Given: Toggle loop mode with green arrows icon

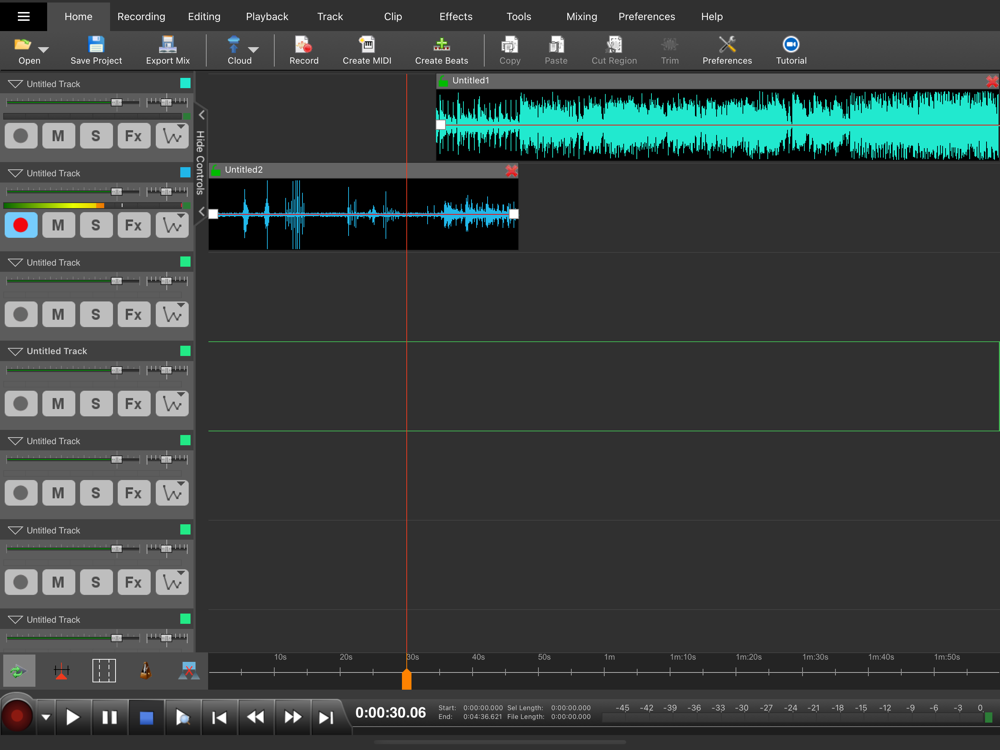Looking at the screenshot, I should click(18, 671).
